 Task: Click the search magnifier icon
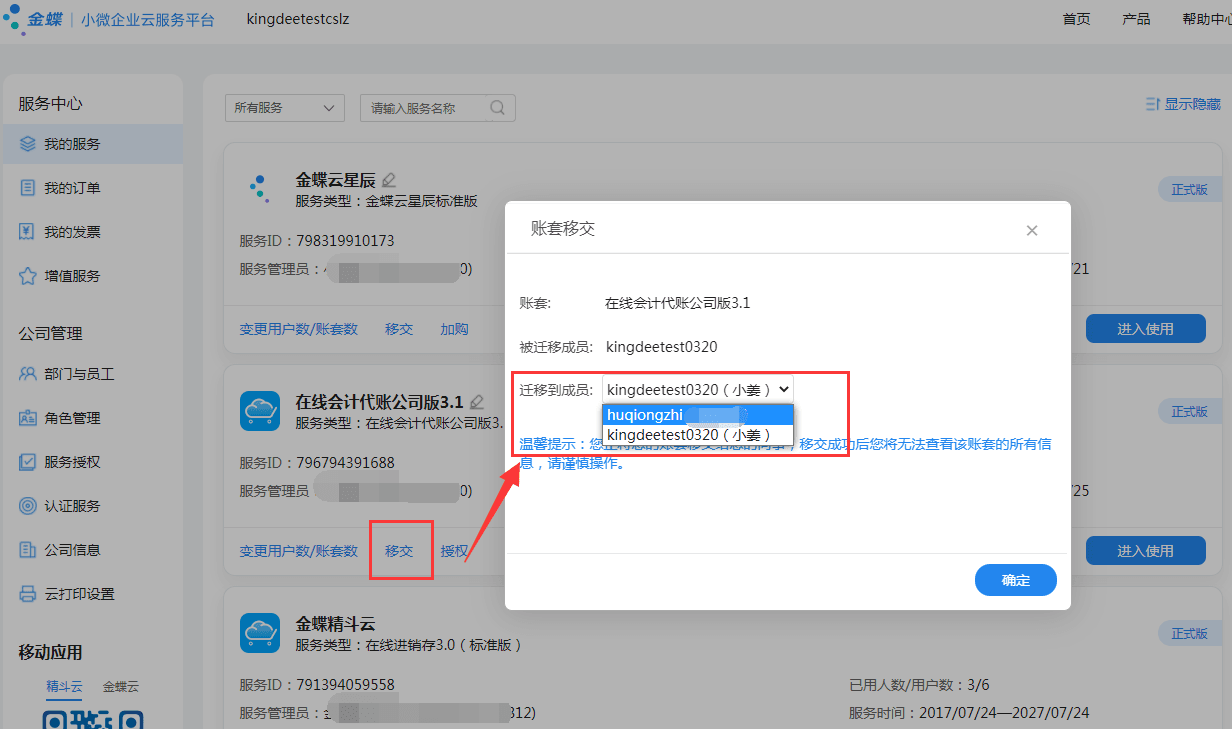497,108
